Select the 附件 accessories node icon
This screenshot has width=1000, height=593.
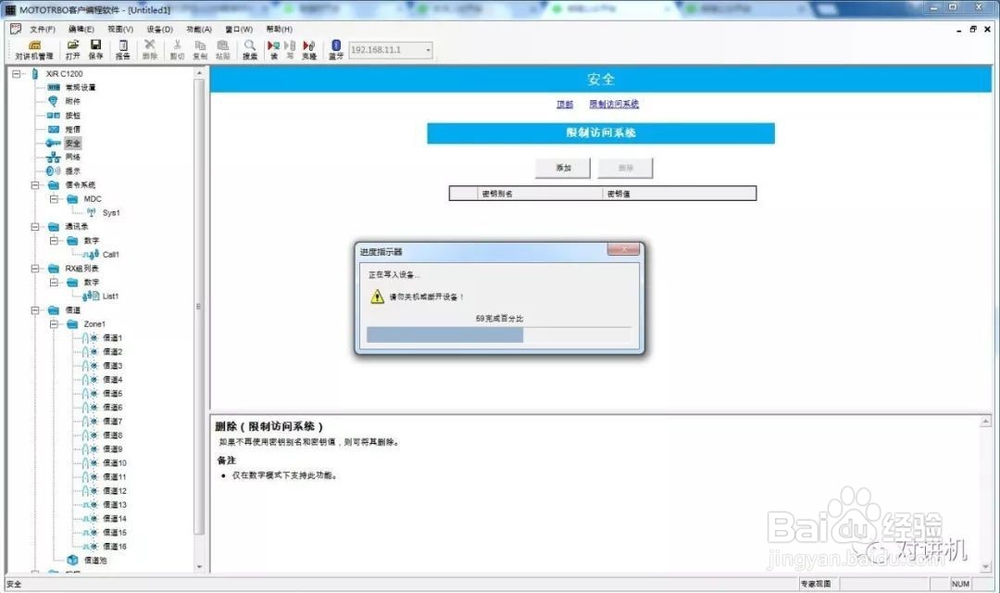click(x=53, y=101)
